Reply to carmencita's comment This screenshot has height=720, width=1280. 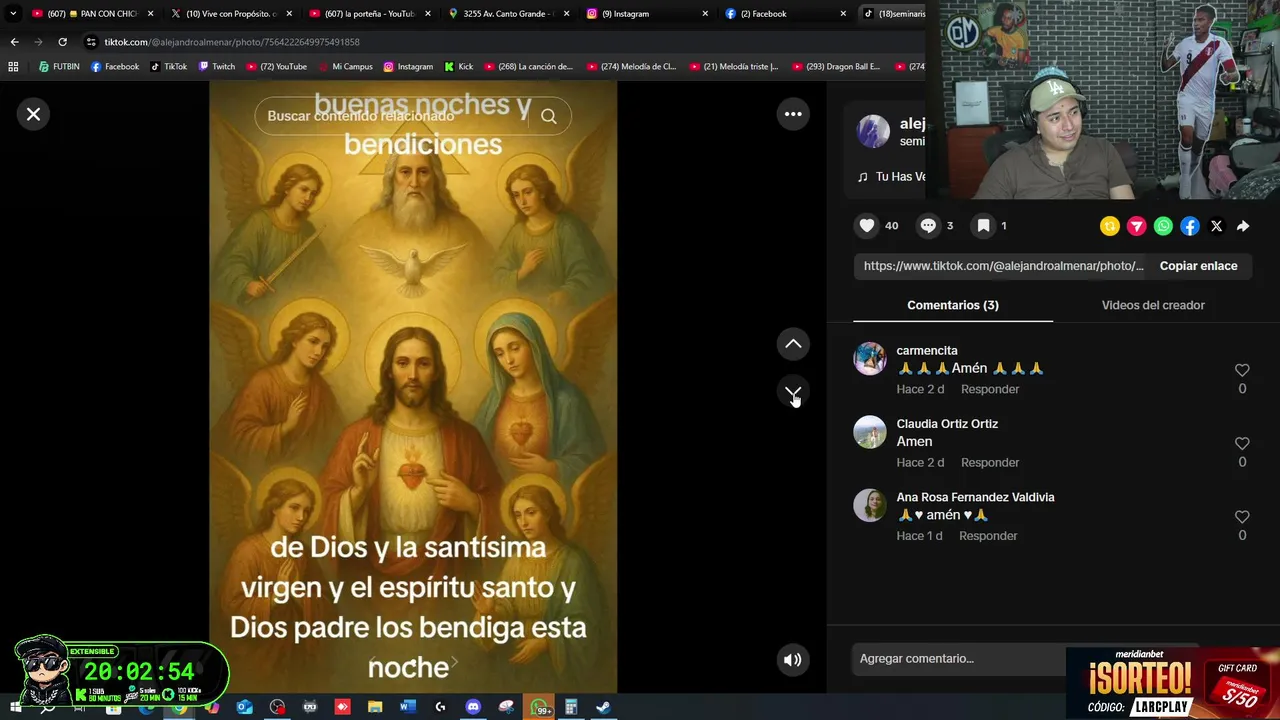tap(990, 389)
